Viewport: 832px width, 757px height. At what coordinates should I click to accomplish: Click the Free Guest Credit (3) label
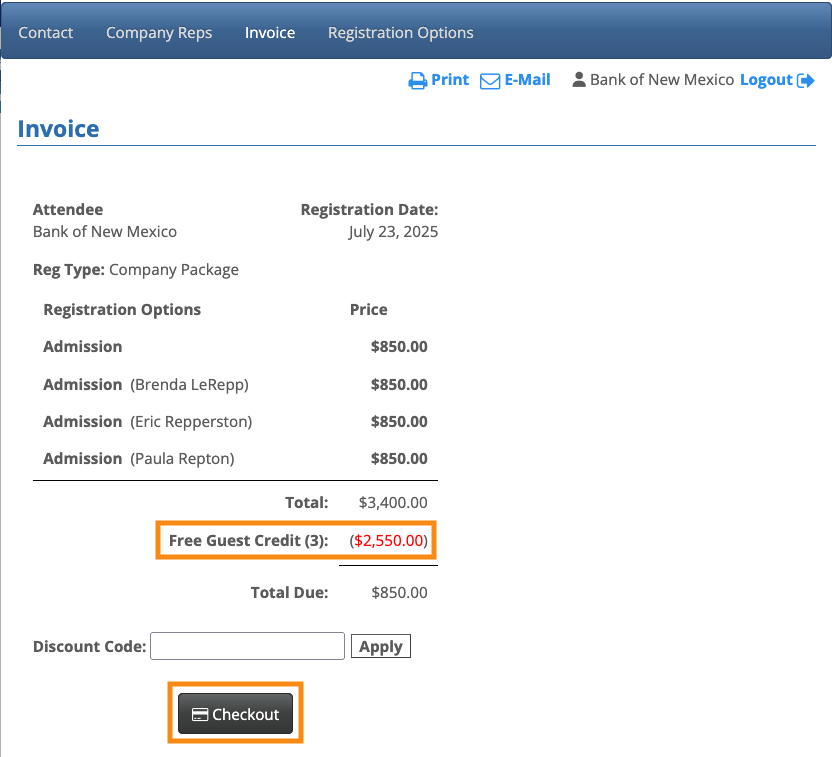[249, 541]
